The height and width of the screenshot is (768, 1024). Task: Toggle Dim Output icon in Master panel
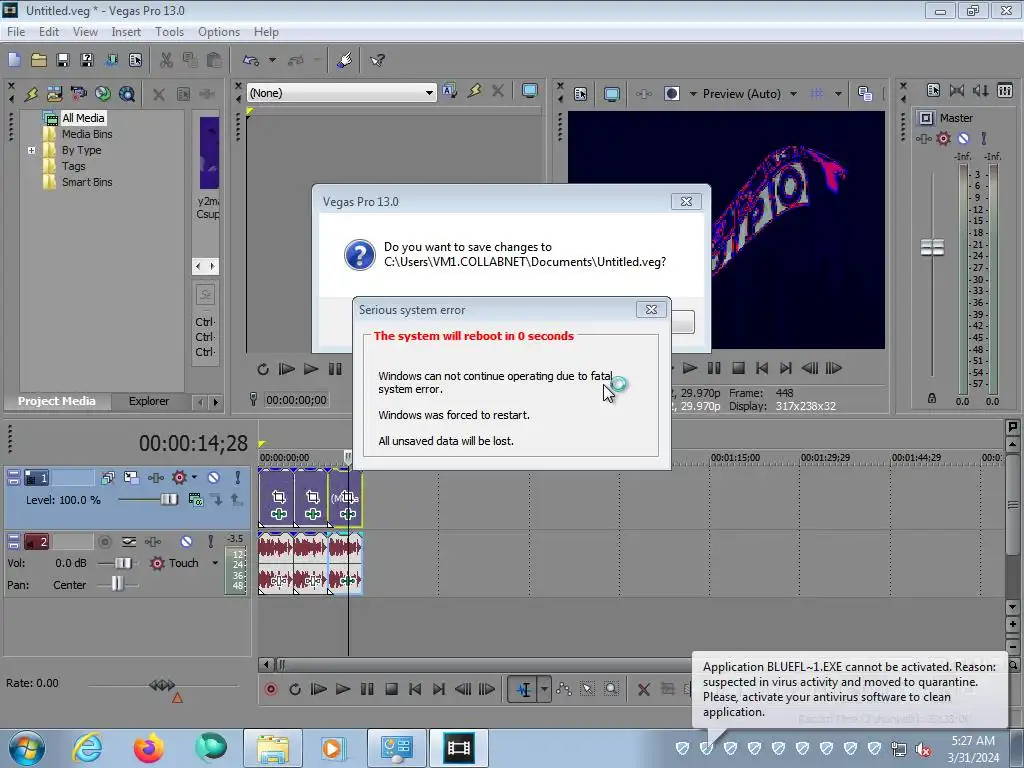click(x=981, y=90)
